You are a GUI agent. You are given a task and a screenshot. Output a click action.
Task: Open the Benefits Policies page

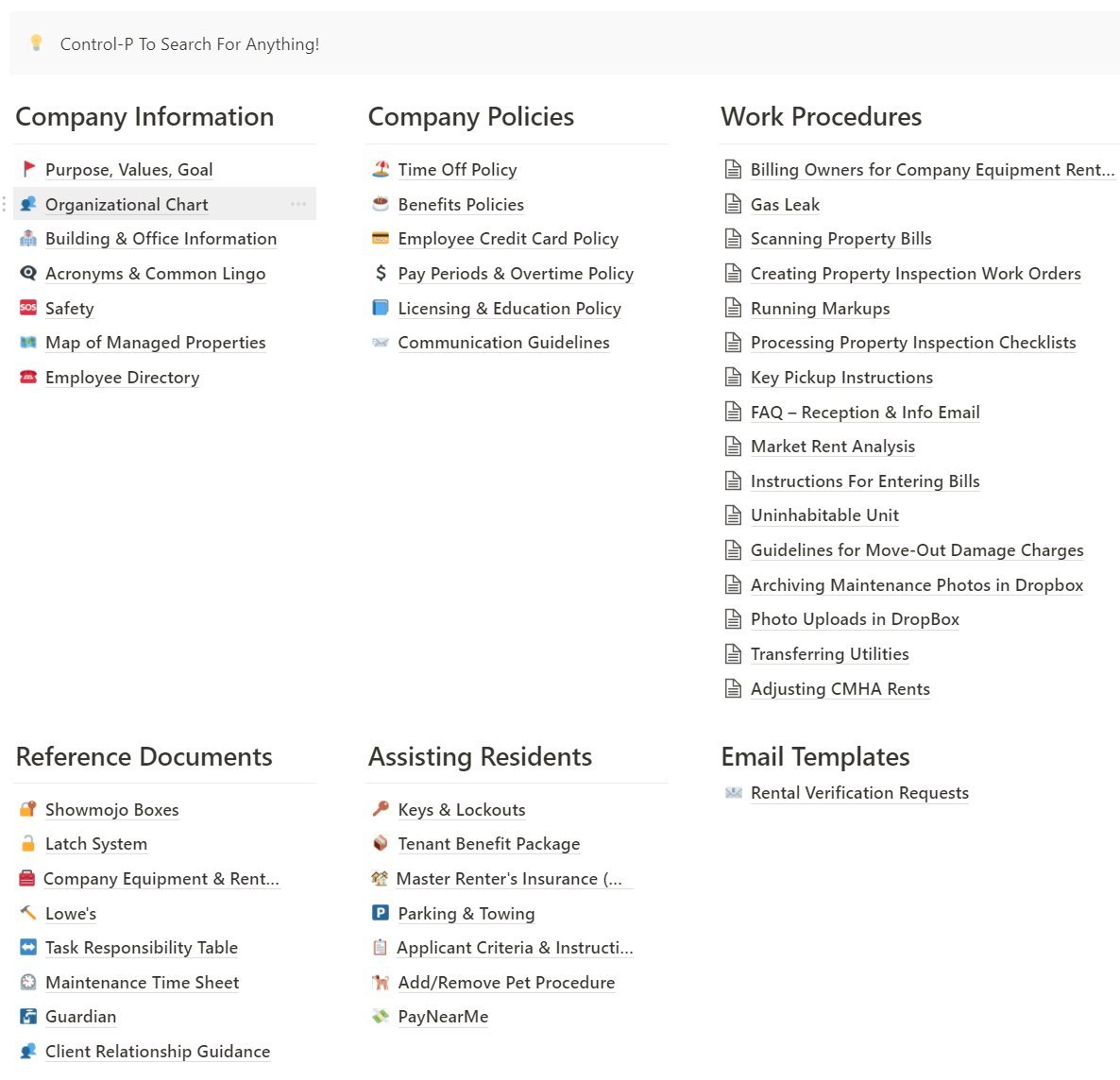click(461, 204)
